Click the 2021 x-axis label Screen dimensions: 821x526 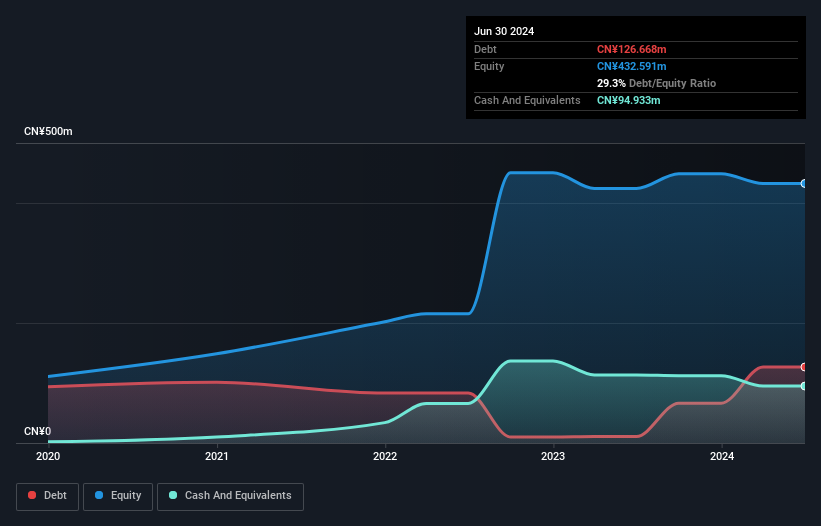[217, 456]
